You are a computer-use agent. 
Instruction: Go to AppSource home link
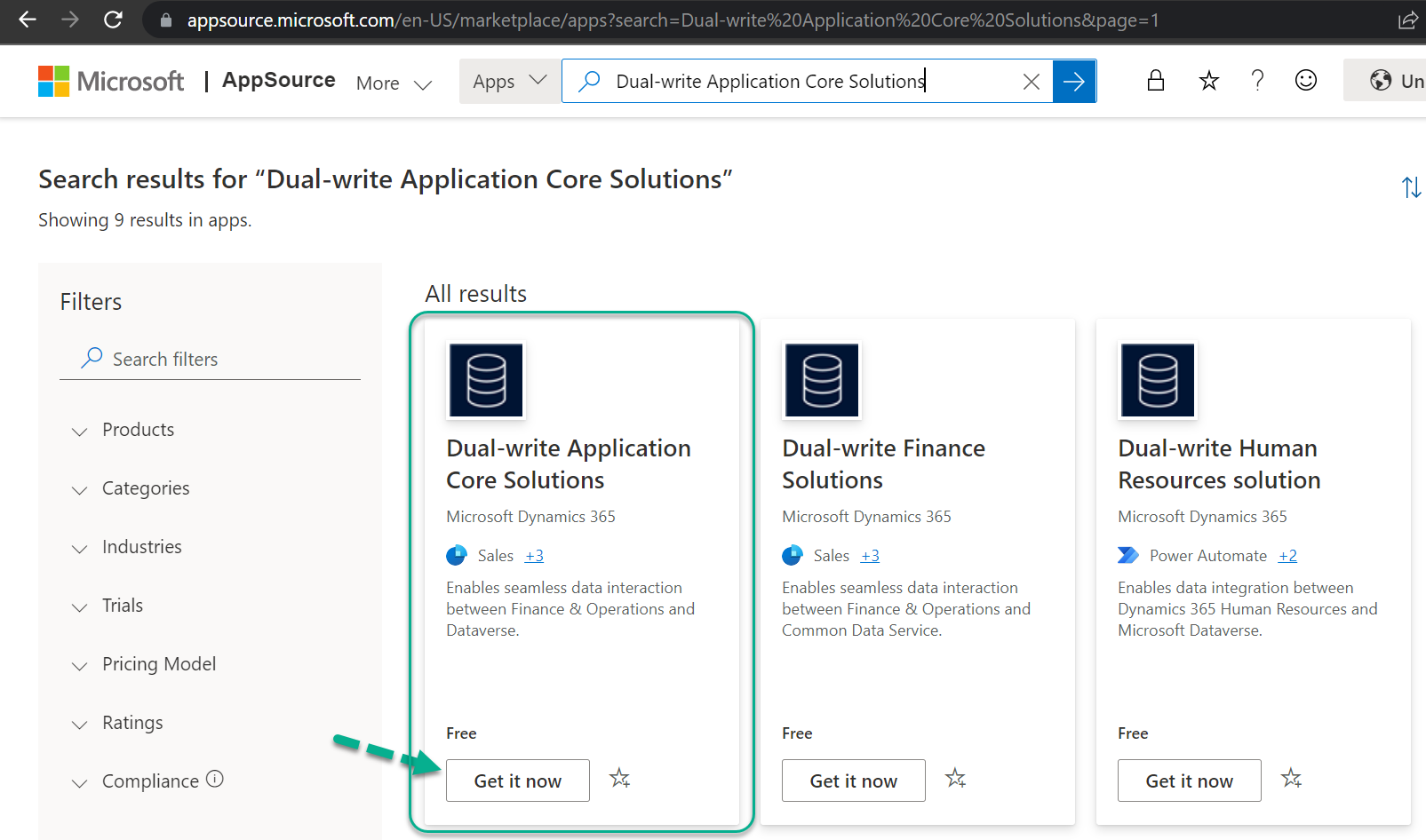[x=278, y=80]
